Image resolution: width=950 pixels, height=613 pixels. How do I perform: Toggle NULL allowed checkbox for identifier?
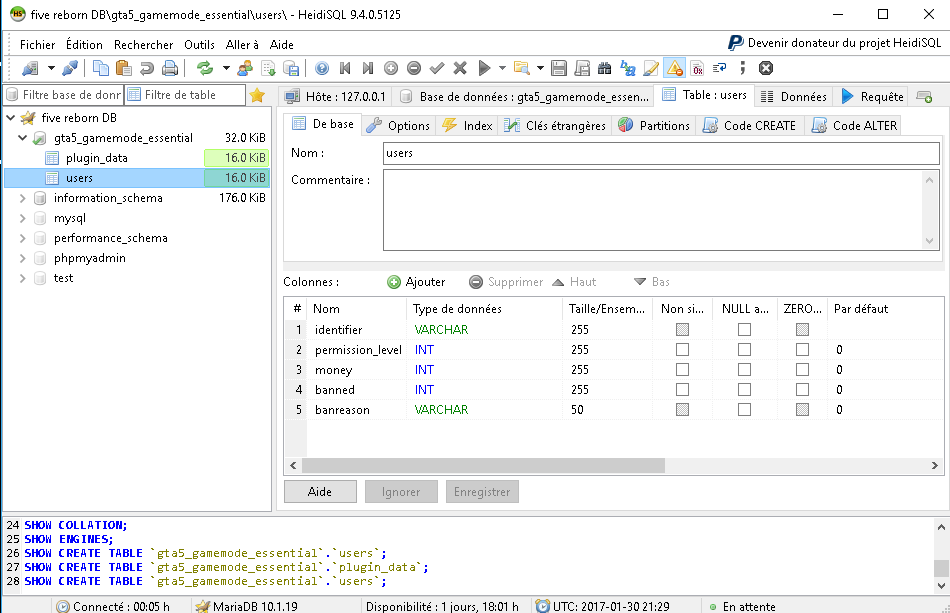[744, 330]
